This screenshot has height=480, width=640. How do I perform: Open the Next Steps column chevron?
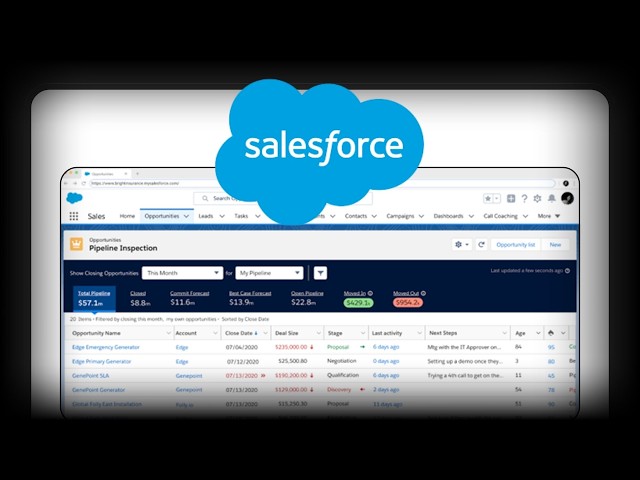tap(504, 333)
